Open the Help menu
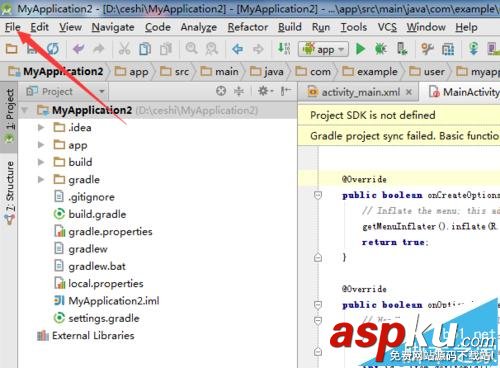The height and width of the screenshot is (368, 500). tap(466, 27)
